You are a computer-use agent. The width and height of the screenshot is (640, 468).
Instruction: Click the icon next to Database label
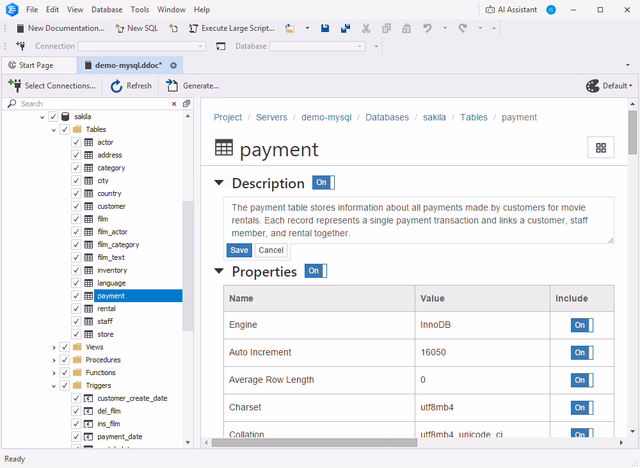click(220, 46)
